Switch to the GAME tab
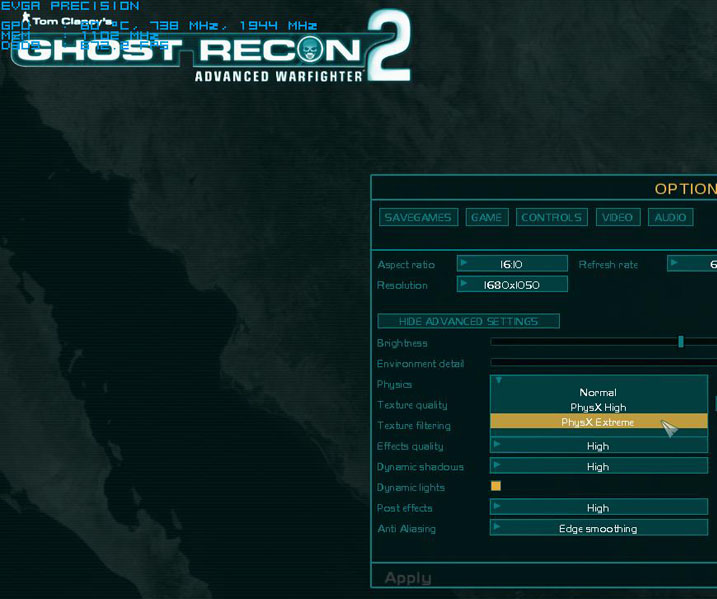717x599 pixels. [x=487, y=217]
